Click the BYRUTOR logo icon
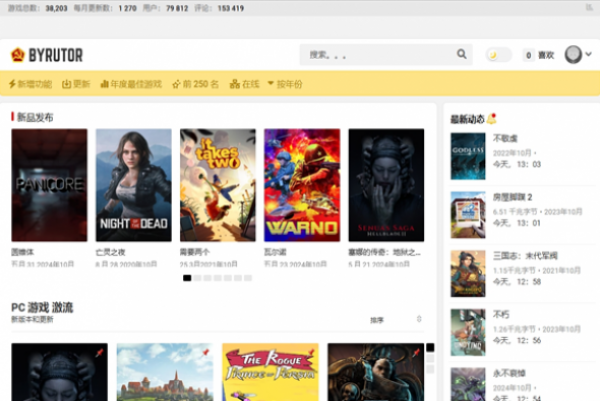The width and height of the screenshot is (600, 401). (x=17, y=55)
